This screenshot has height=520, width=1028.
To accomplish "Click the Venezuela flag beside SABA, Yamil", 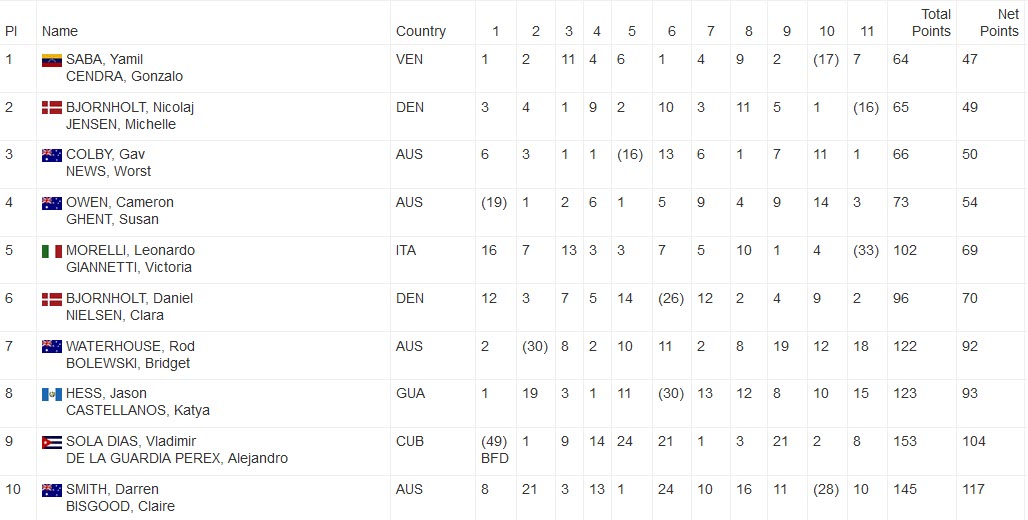I will (x=52, y=60).
